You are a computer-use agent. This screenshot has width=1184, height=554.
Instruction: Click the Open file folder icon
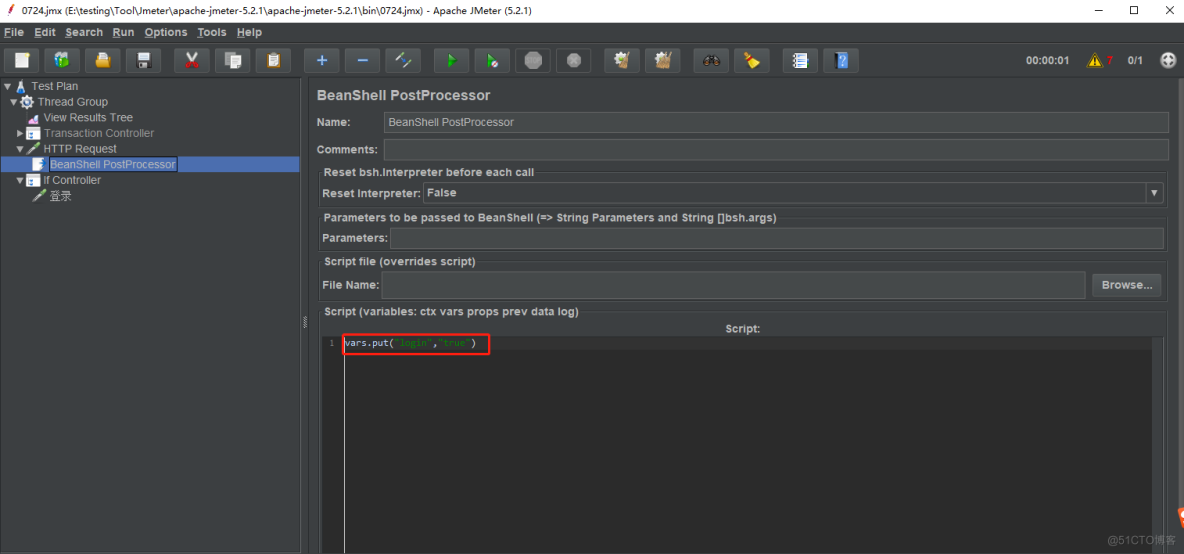[x=103, y=60]
